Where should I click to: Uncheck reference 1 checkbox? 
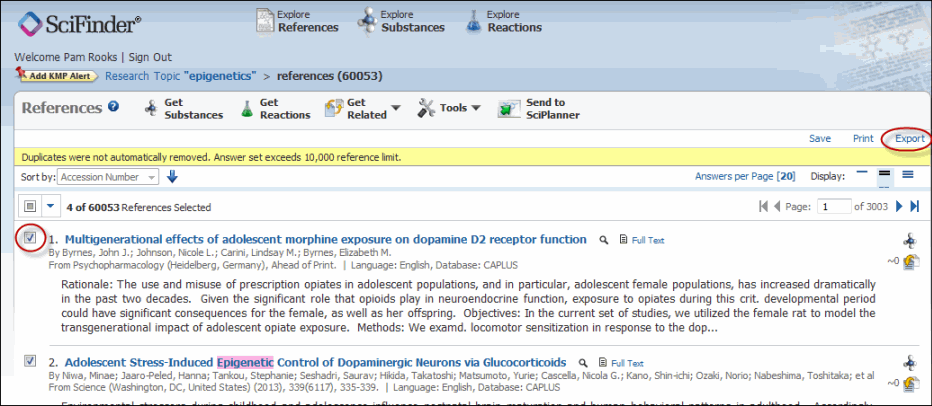pos(30,238)
